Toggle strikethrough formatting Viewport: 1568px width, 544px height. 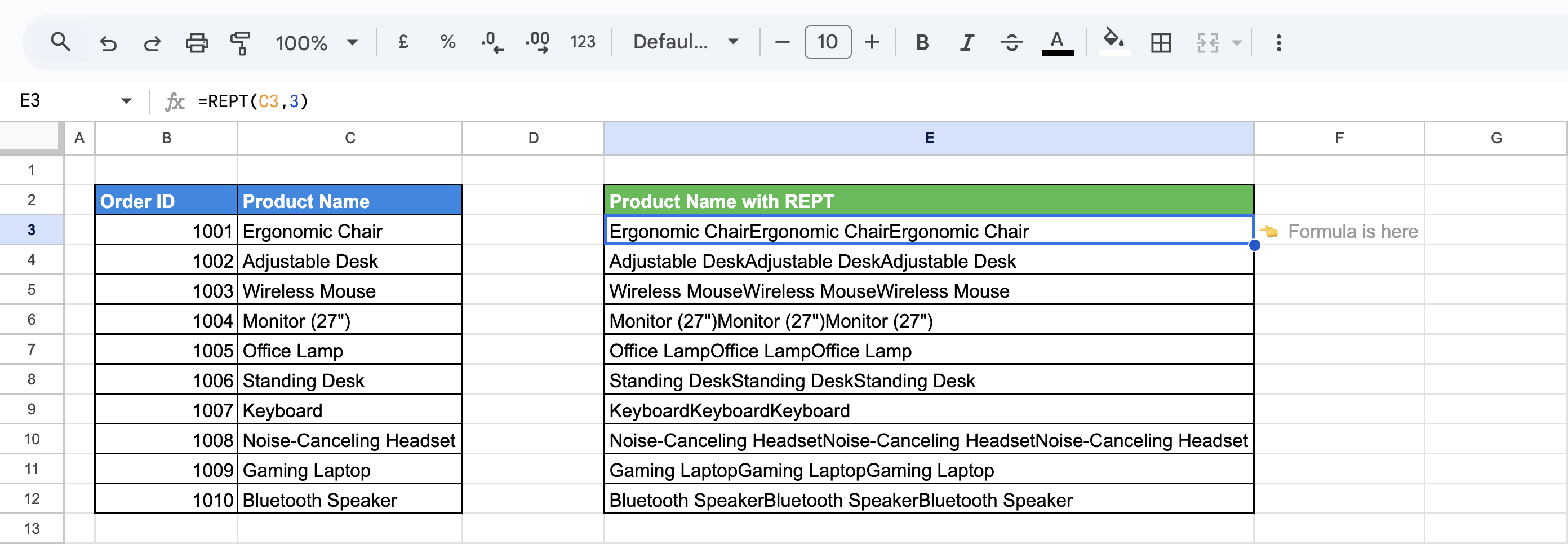(1012, 43)
